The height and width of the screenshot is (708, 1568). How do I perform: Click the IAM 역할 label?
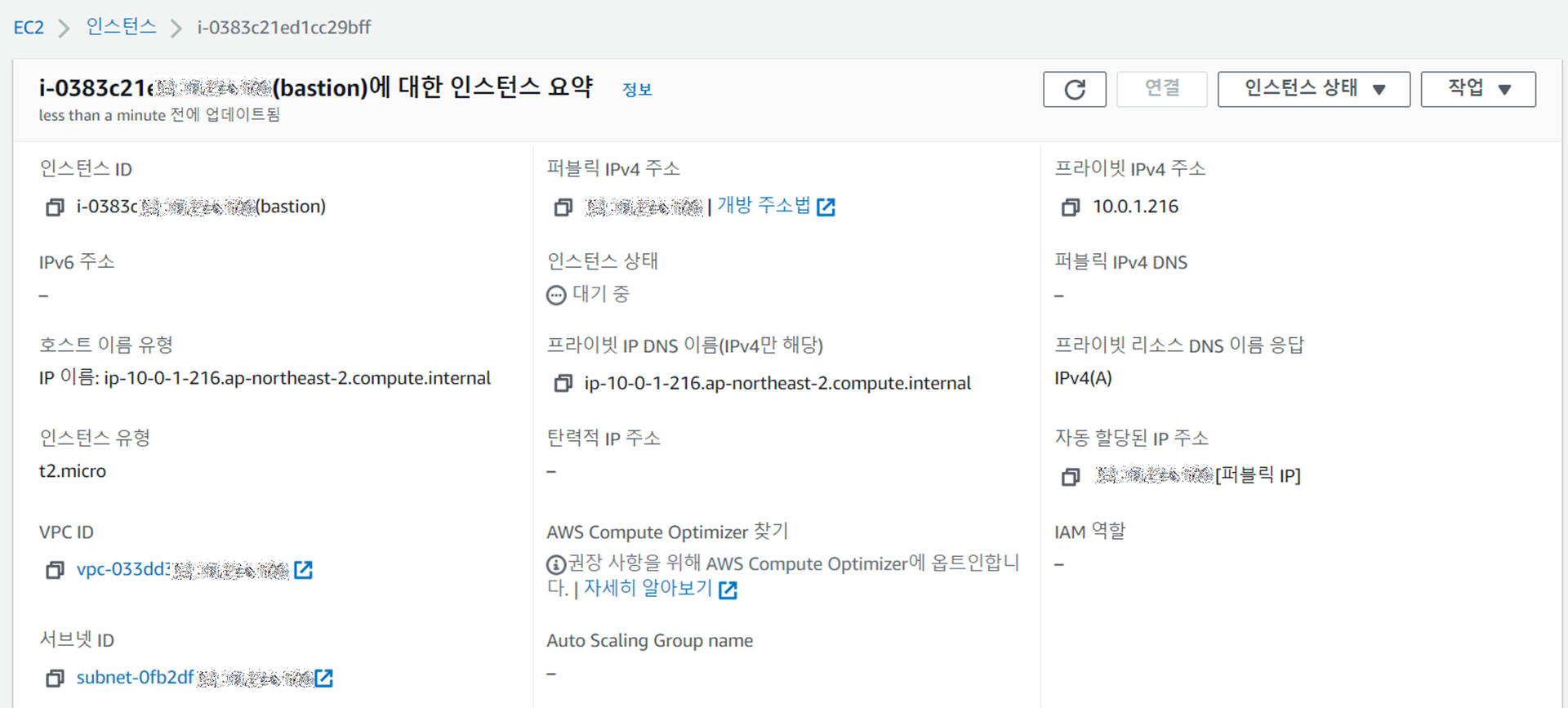tap(1089, 532)
